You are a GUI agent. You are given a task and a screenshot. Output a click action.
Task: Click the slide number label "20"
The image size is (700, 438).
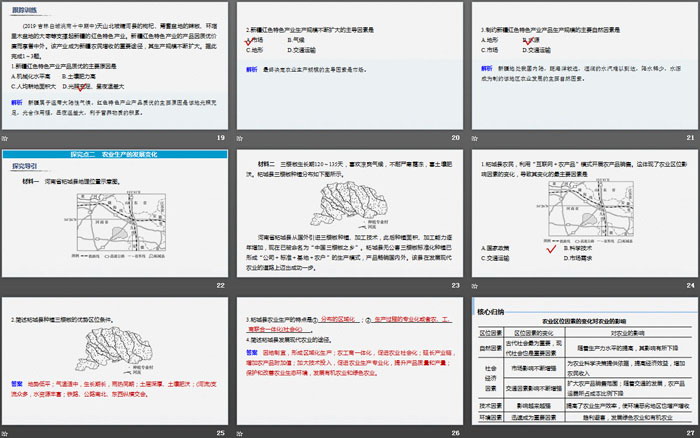(x=455, y=138)
